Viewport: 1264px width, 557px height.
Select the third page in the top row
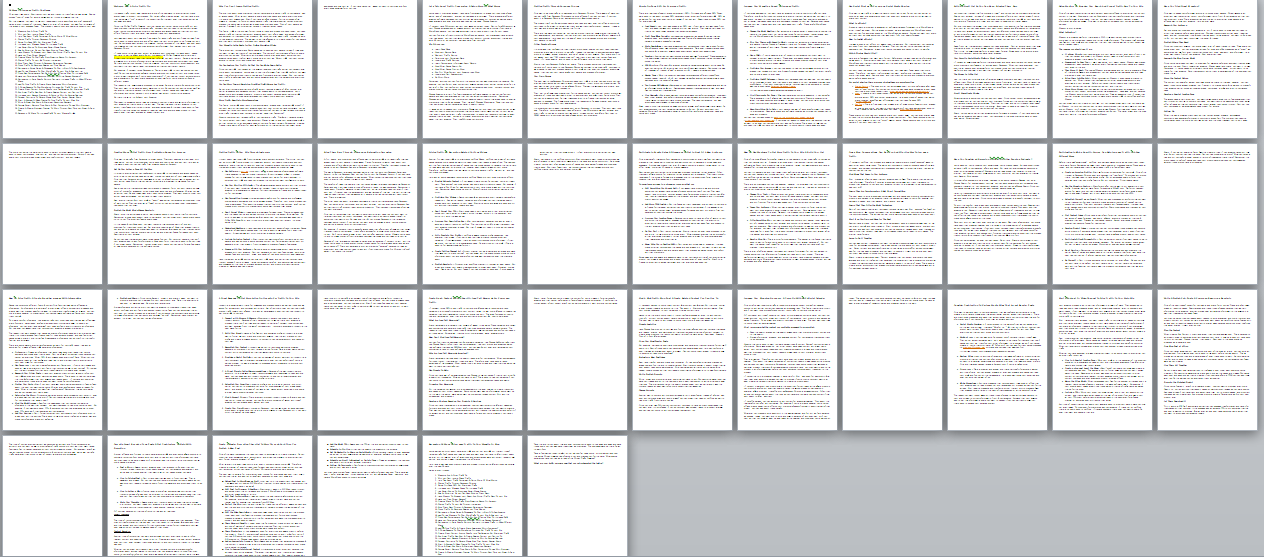(x=262, y=69)
